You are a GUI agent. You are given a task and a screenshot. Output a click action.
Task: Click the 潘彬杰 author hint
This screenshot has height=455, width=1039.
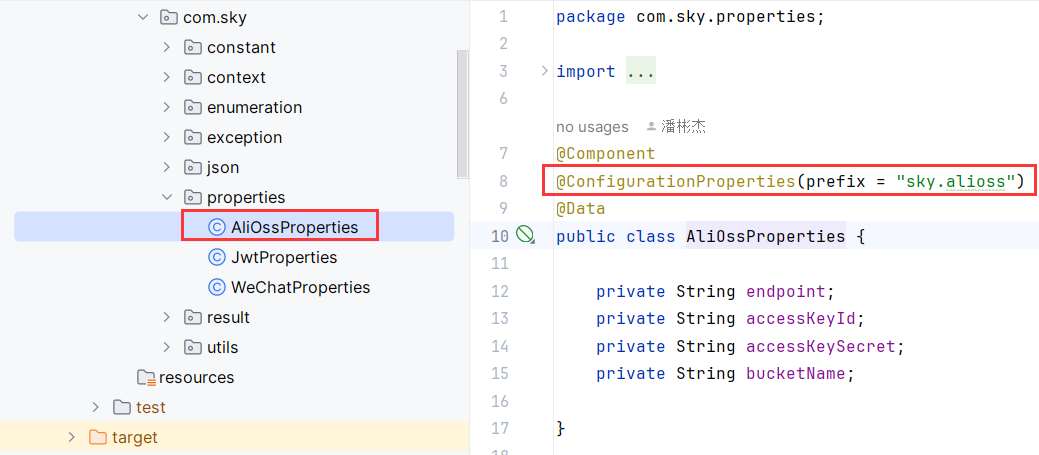[x=683, y=126]
